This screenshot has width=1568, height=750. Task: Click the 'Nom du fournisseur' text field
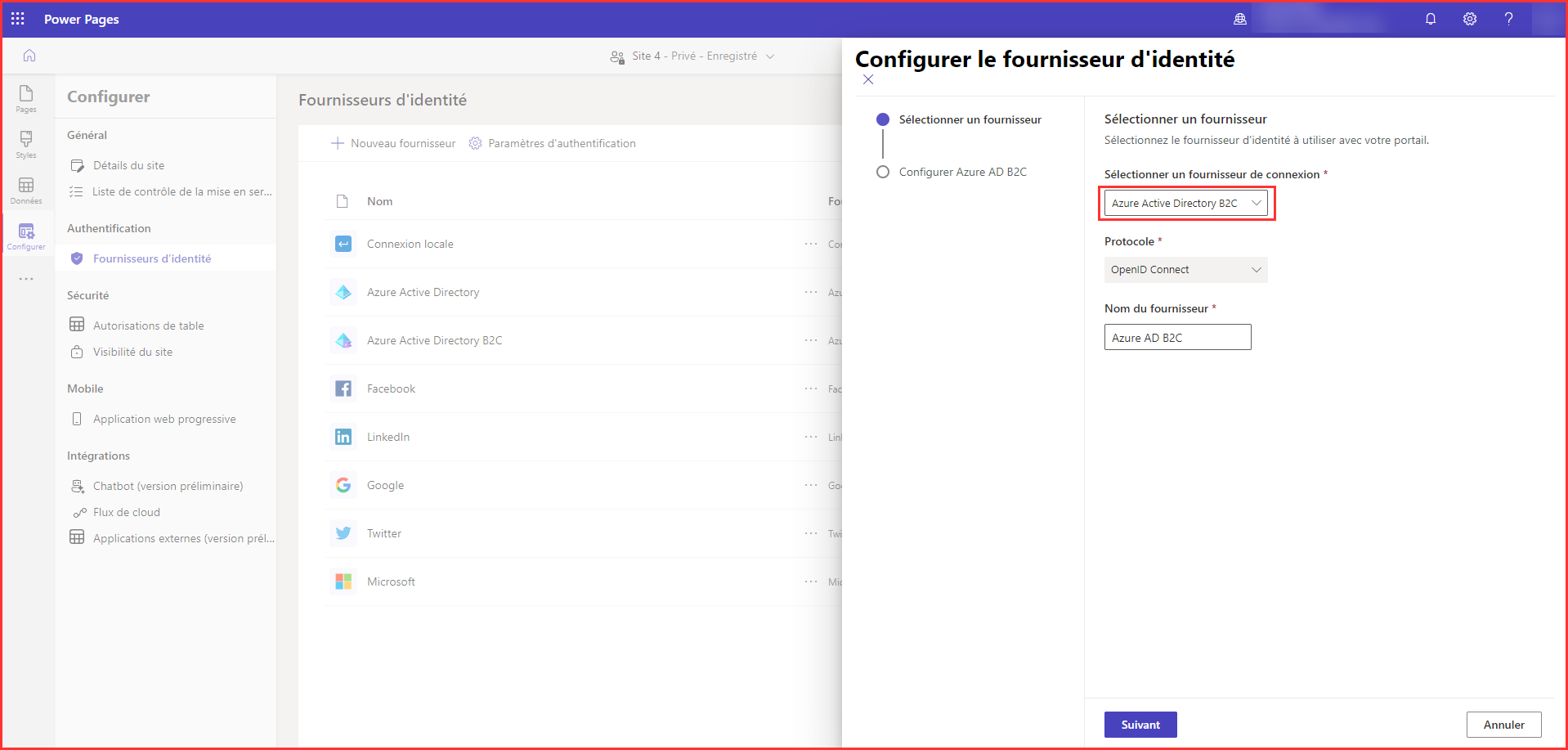tap(1177, 337)
